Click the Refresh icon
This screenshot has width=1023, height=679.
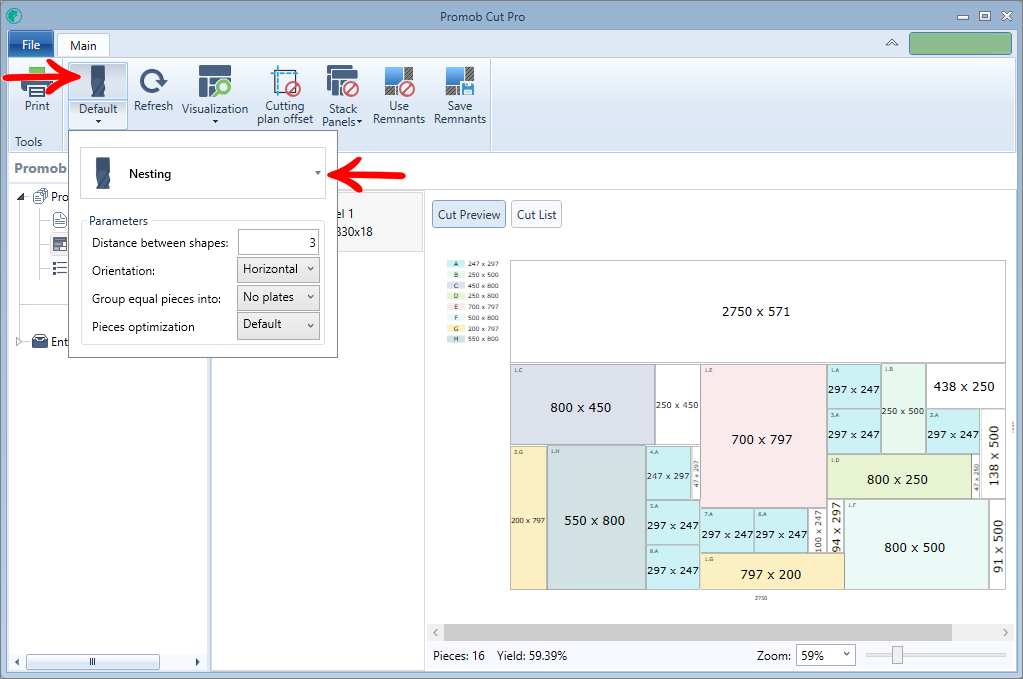[153, 81]
